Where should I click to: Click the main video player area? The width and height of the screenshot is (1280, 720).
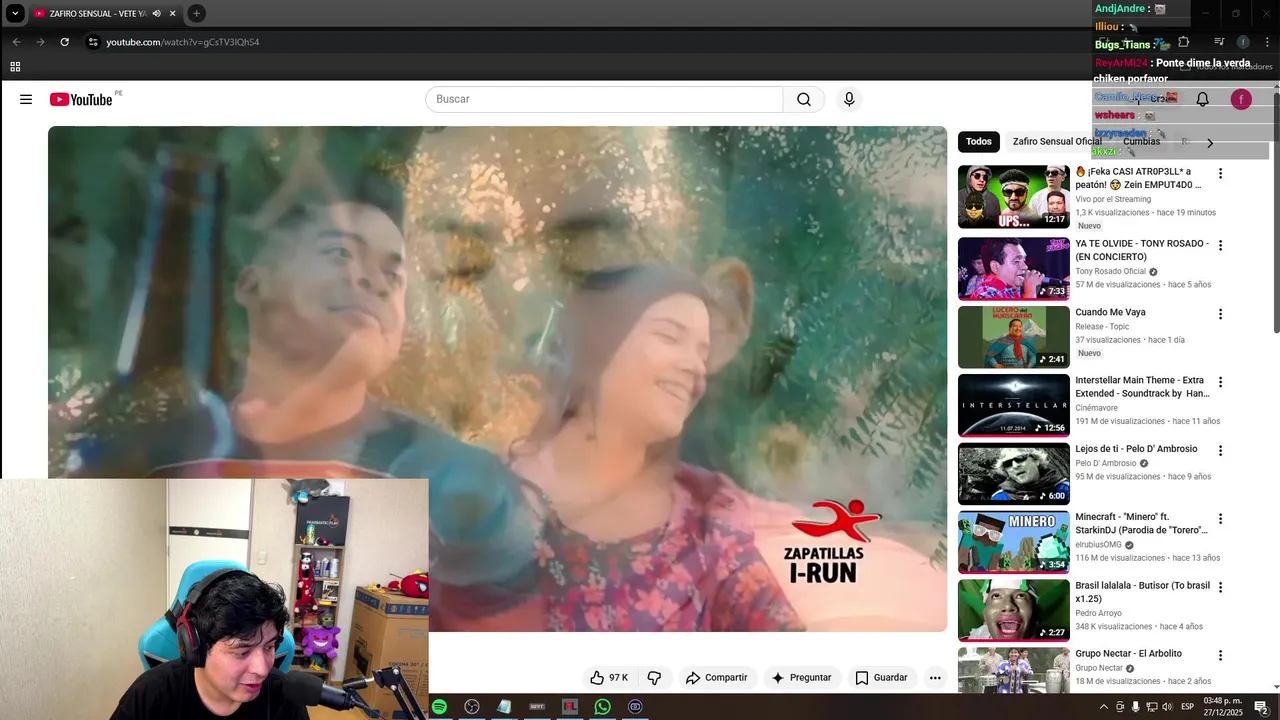click(x=497, y=379)
